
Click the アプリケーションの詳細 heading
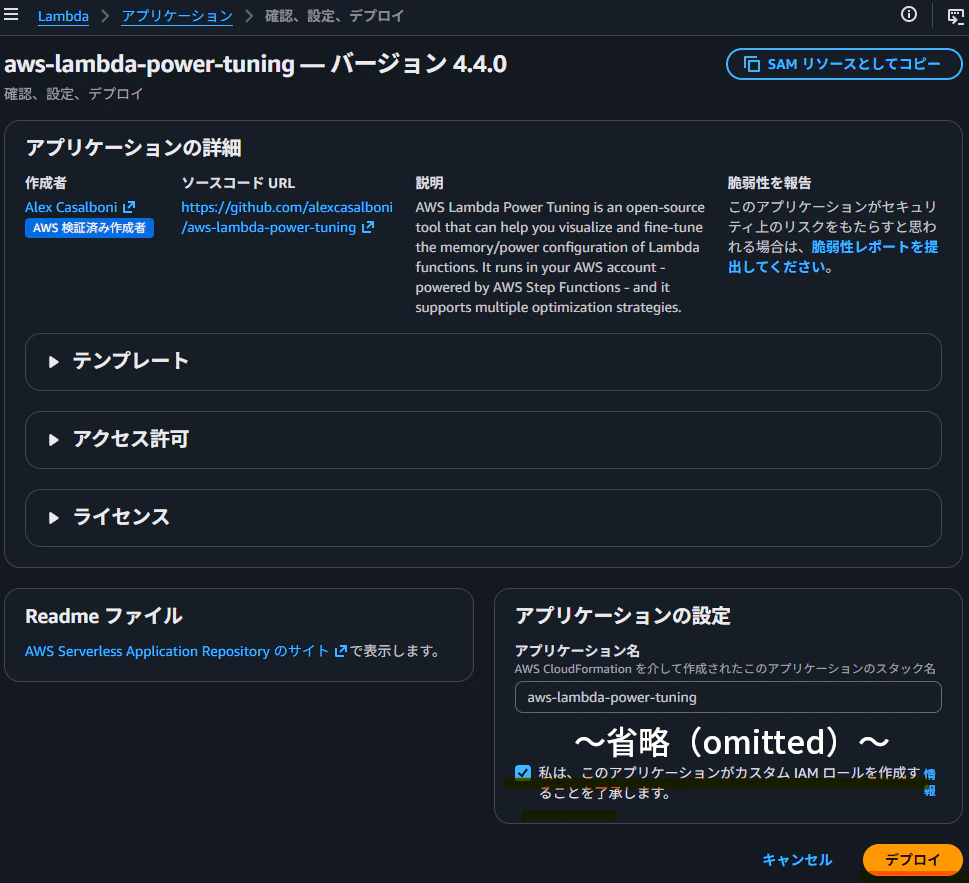click(x=133, y=148)
